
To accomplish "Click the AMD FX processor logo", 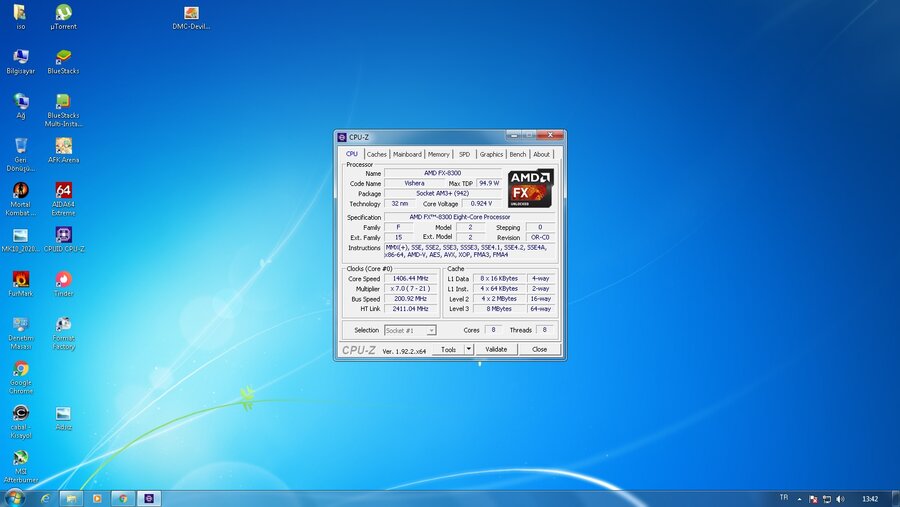I will coord(530,188).
